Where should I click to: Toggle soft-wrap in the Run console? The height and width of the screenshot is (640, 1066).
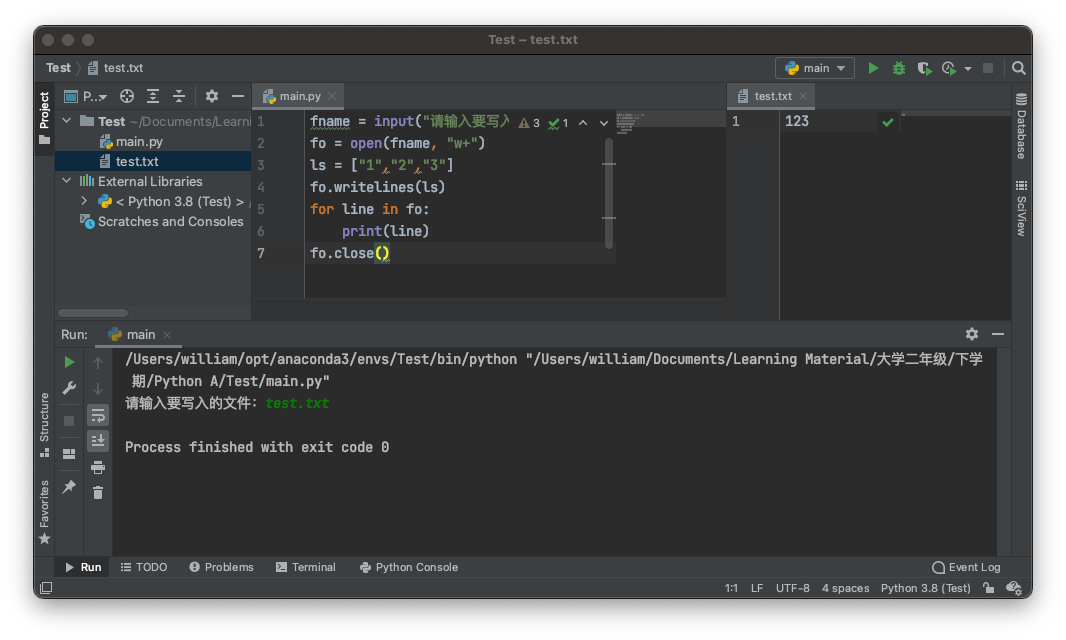[x=98, y=415]
